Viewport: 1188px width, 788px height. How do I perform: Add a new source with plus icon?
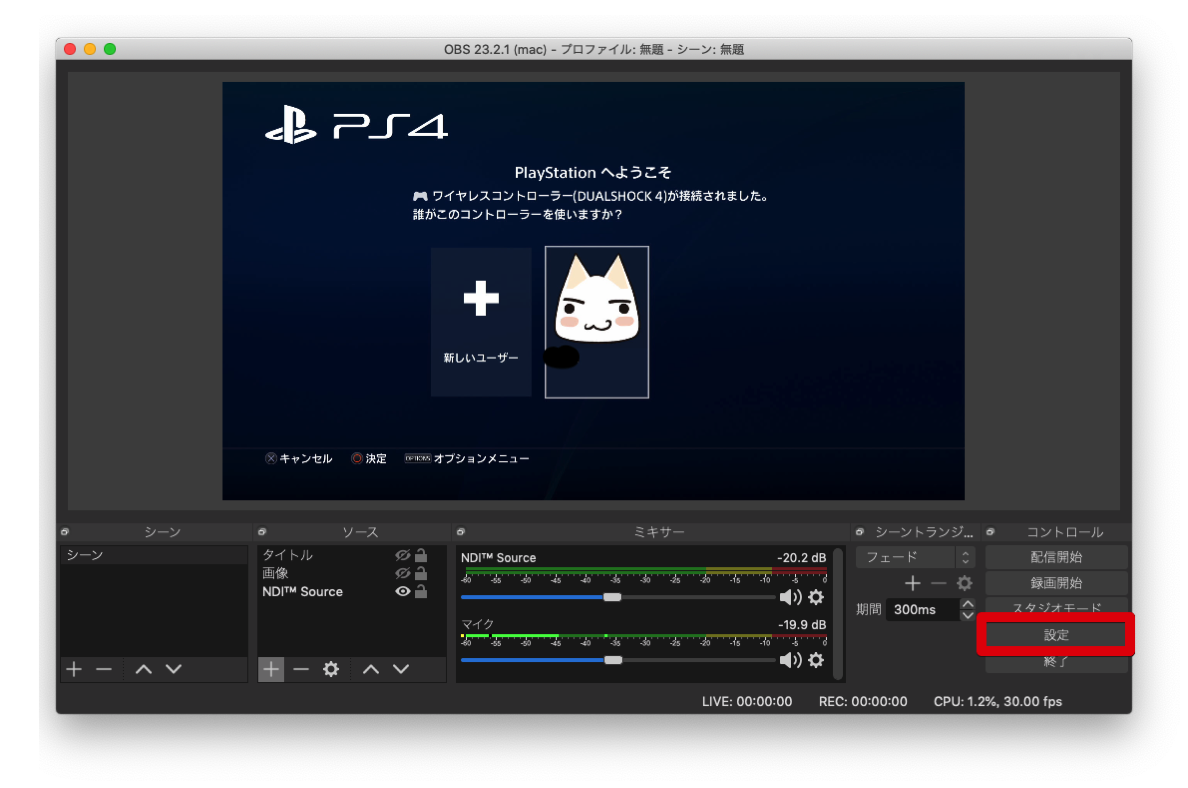click(271, 669)
